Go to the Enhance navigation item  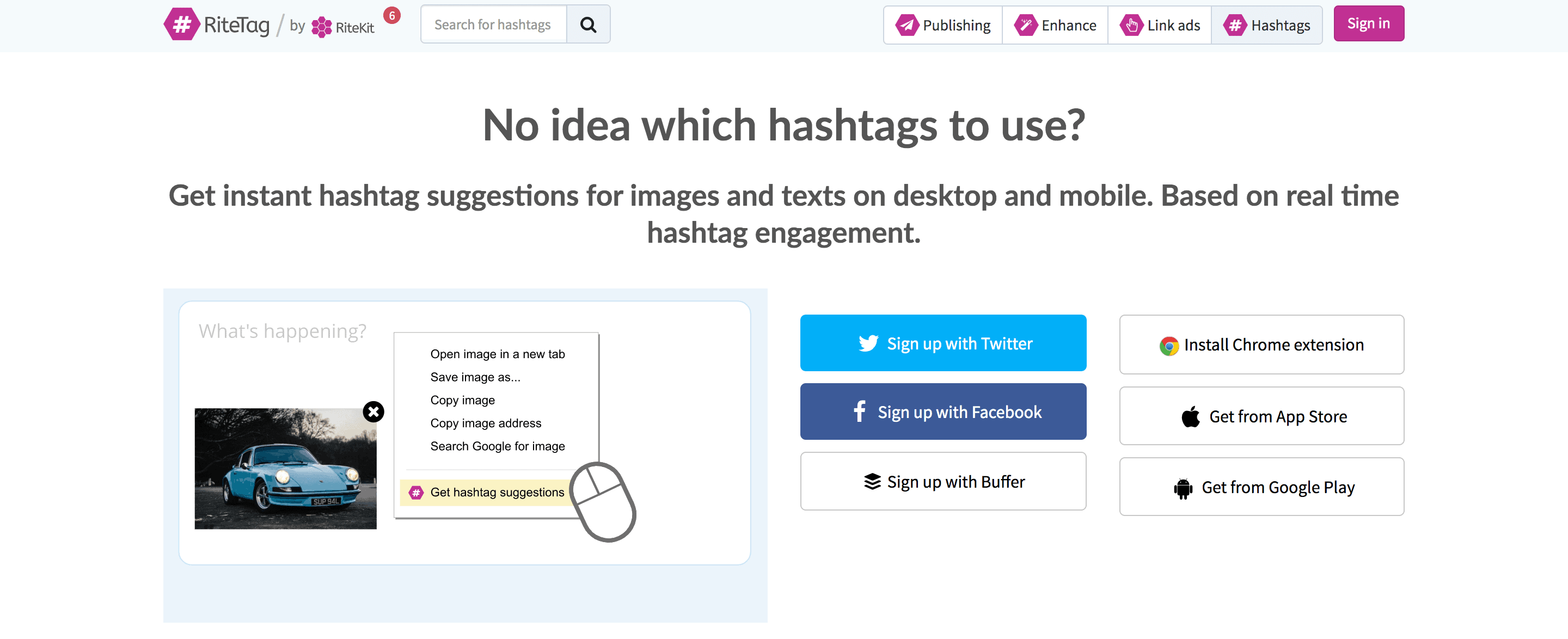(x=1055, y=25)
